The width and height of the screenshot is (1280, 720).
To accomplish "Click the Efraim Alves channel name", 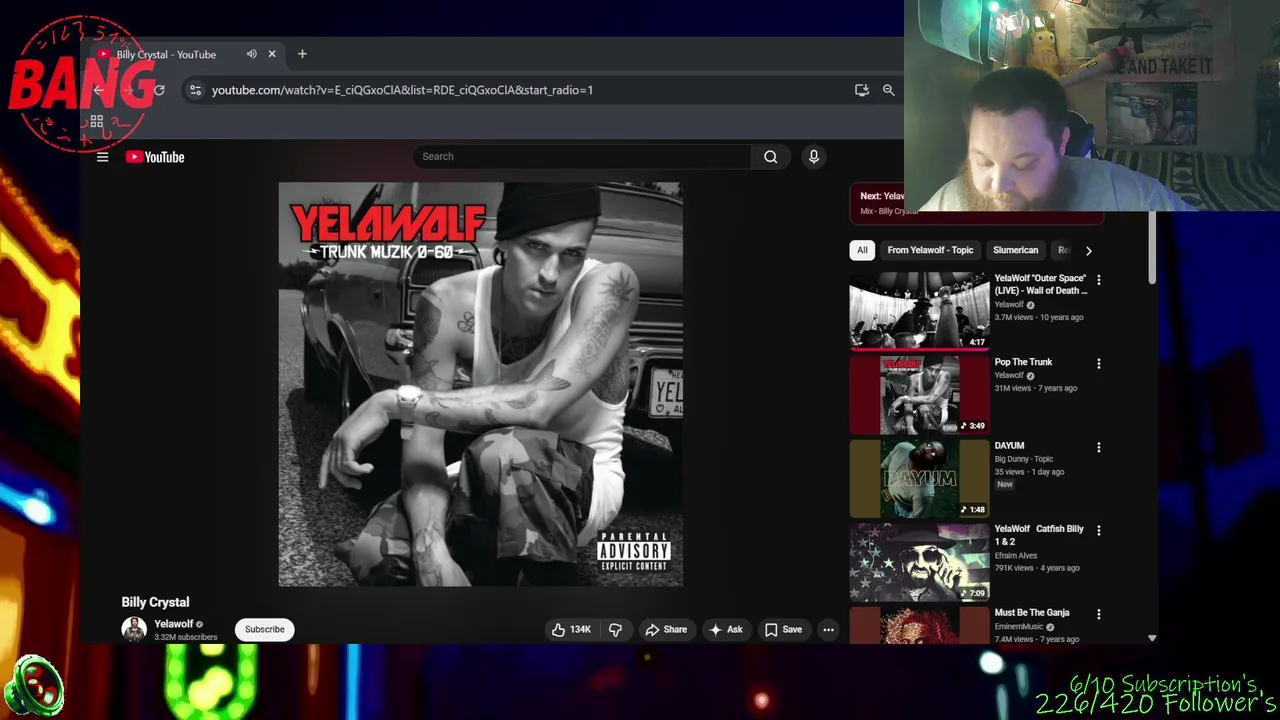I will pyautogui.click(x=1015, y=555).
